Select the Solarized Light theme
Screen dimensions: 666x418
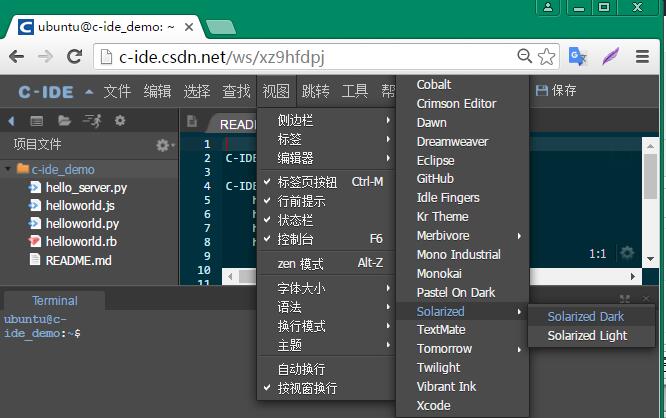591,336
